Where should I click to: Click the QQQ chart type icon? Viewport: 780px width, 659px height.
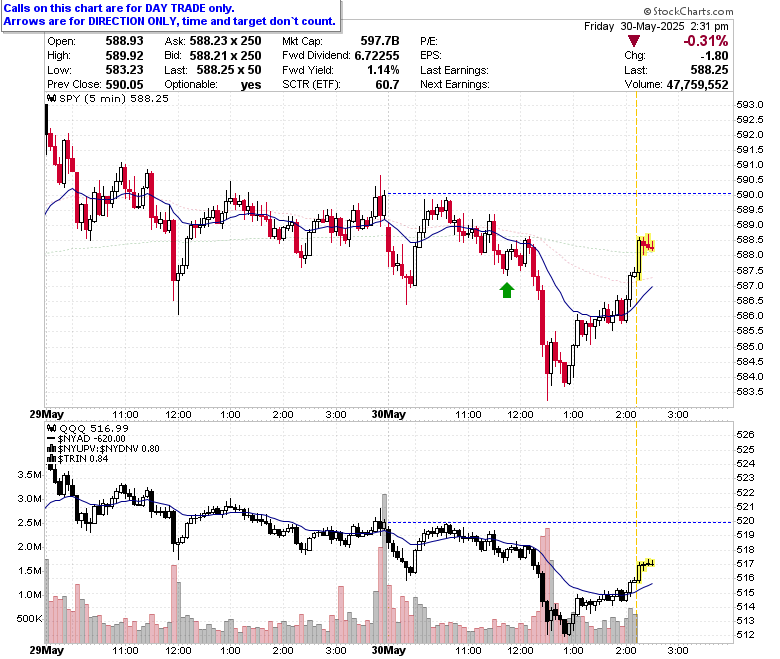click(52, 428)
